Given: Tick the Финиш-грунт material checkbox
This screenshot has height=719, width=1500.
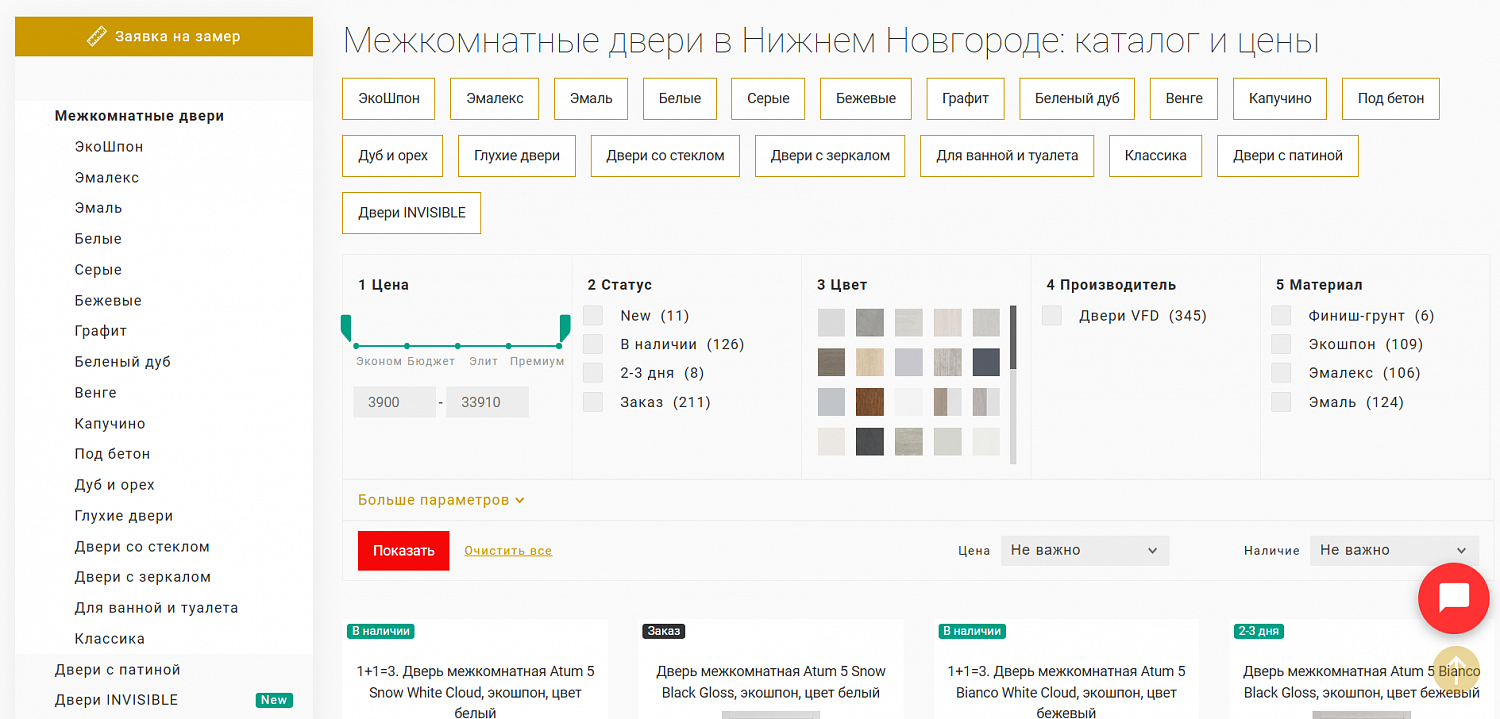Looking at the screenshot, I should [x=1281, y=315].
